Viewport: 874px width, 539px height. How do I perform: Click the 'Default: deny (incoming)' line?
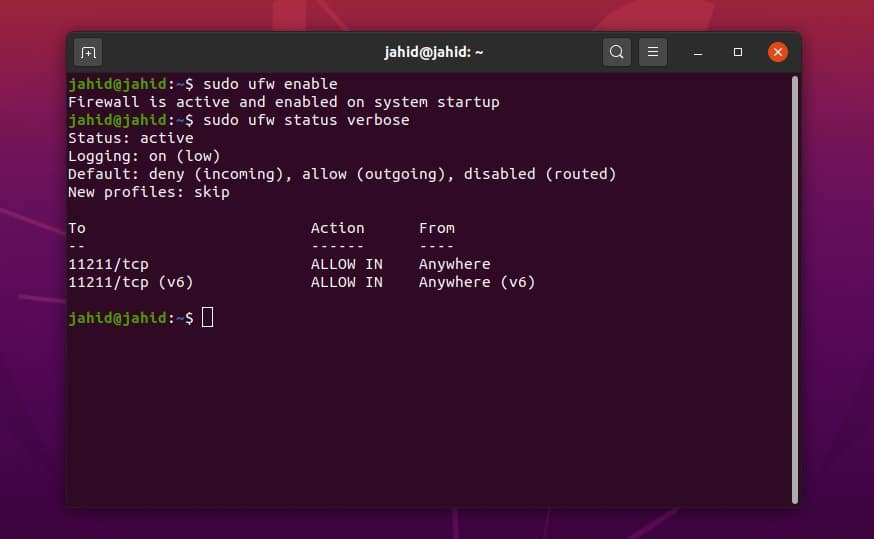(342, 174)
